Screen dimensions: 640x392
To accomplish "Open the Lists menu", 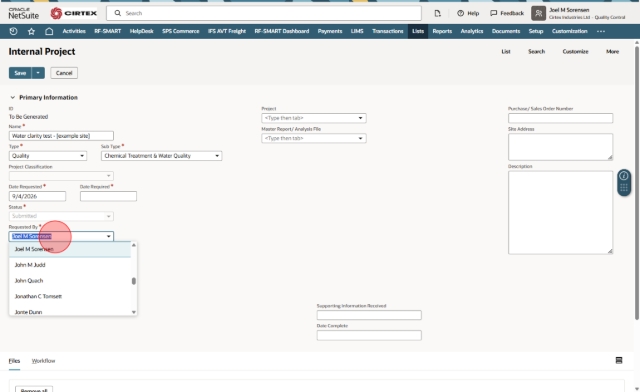I will coord(418,31).
